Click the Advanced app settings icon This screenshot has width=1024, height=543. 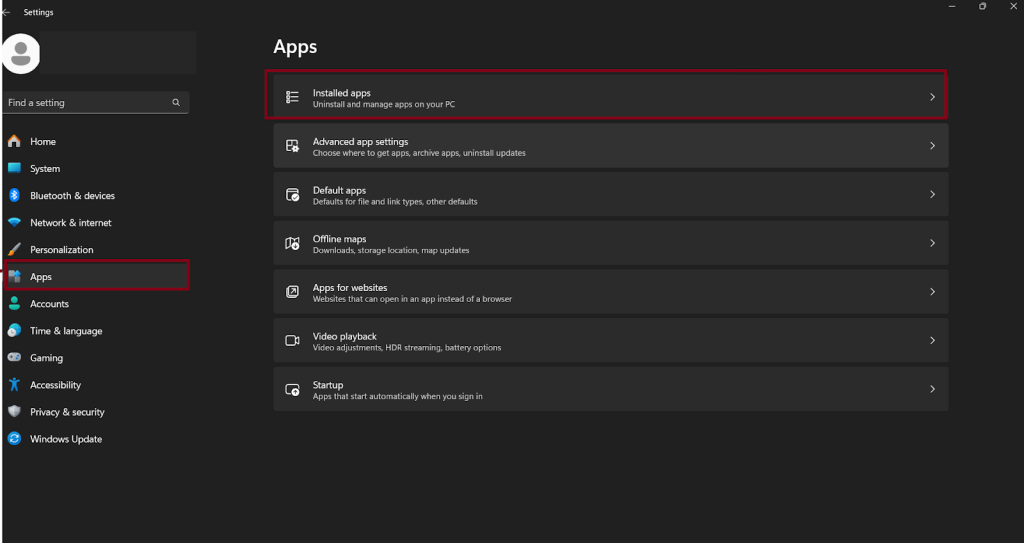point(293,146)
